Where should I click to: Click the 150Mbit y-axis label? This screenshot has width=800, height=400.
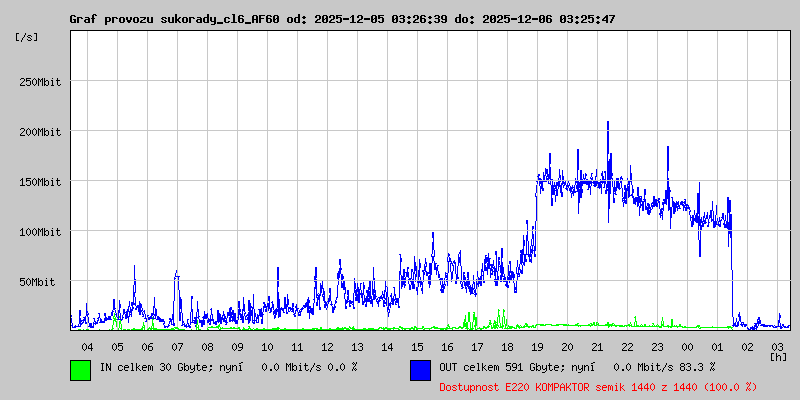40,182
